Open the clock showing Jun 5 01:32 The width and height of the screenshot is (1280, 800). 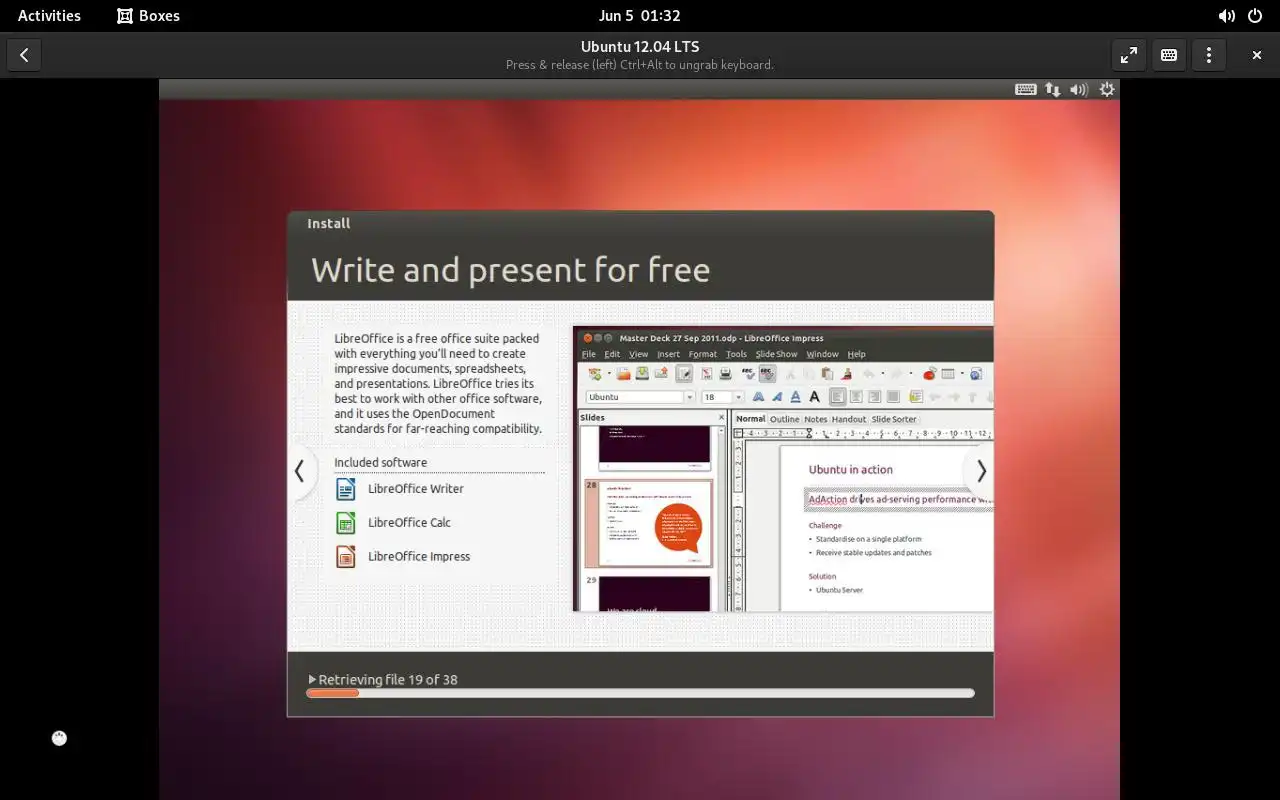[x=640, y=16]
